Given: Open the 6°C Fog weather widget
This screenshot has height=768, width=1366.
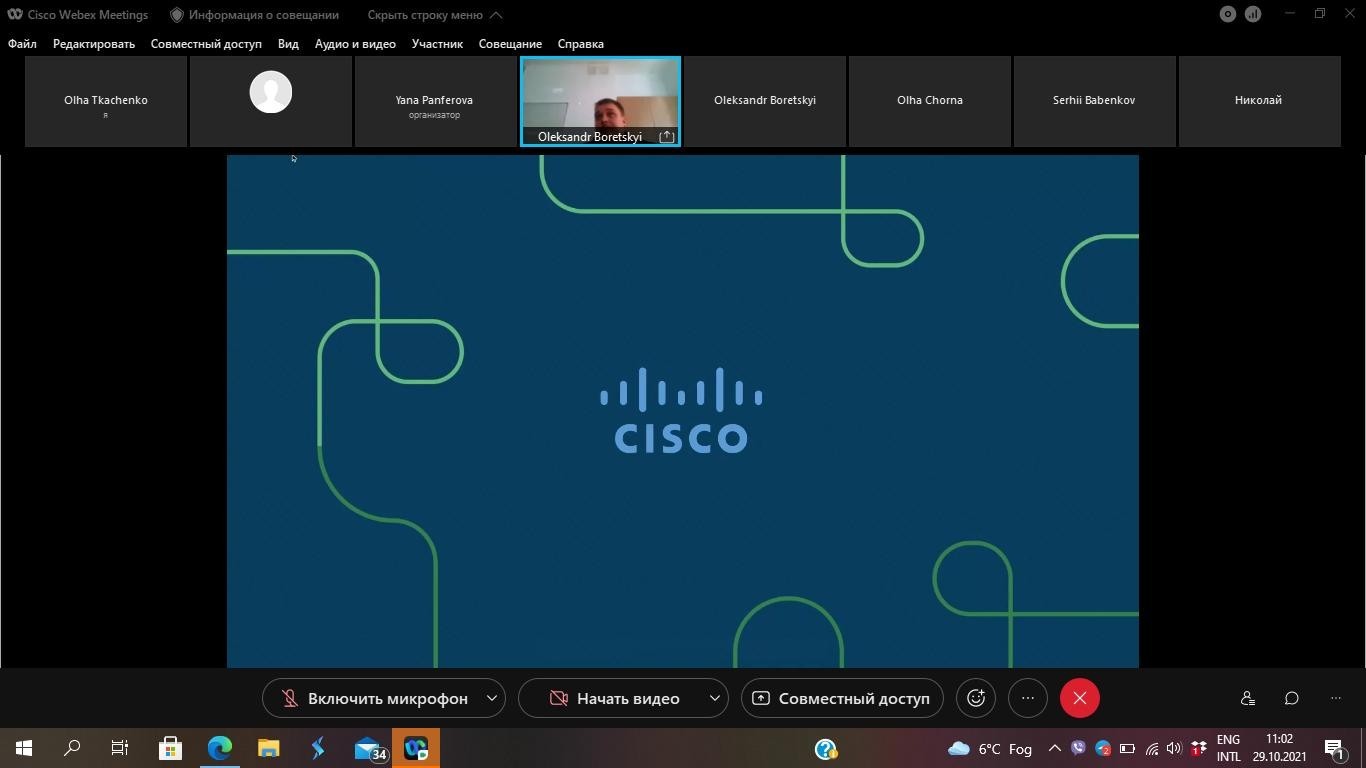Looking at the screenshot, I should point(990,748).
